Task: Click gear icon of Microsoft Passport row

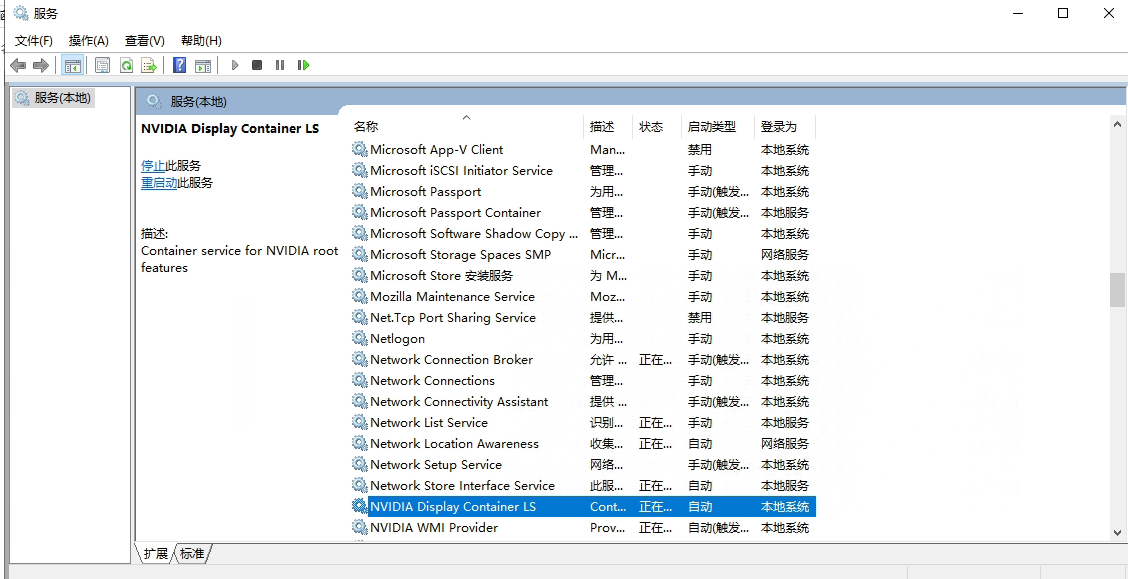Action: coord(359,191)
